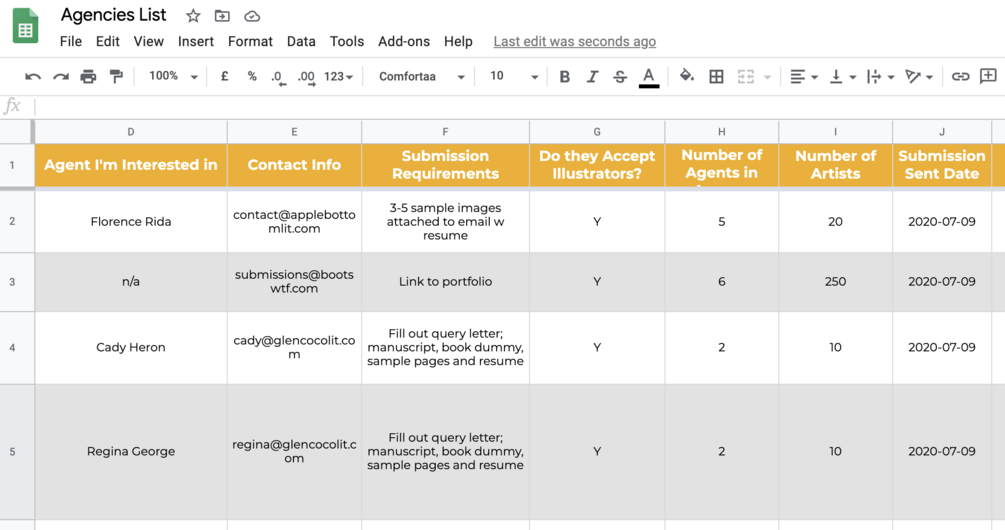Image resolution: width=1005 pixels, height=530 pixels.
Task: Select the n/a agent cell
Action: tap(131, 282)
